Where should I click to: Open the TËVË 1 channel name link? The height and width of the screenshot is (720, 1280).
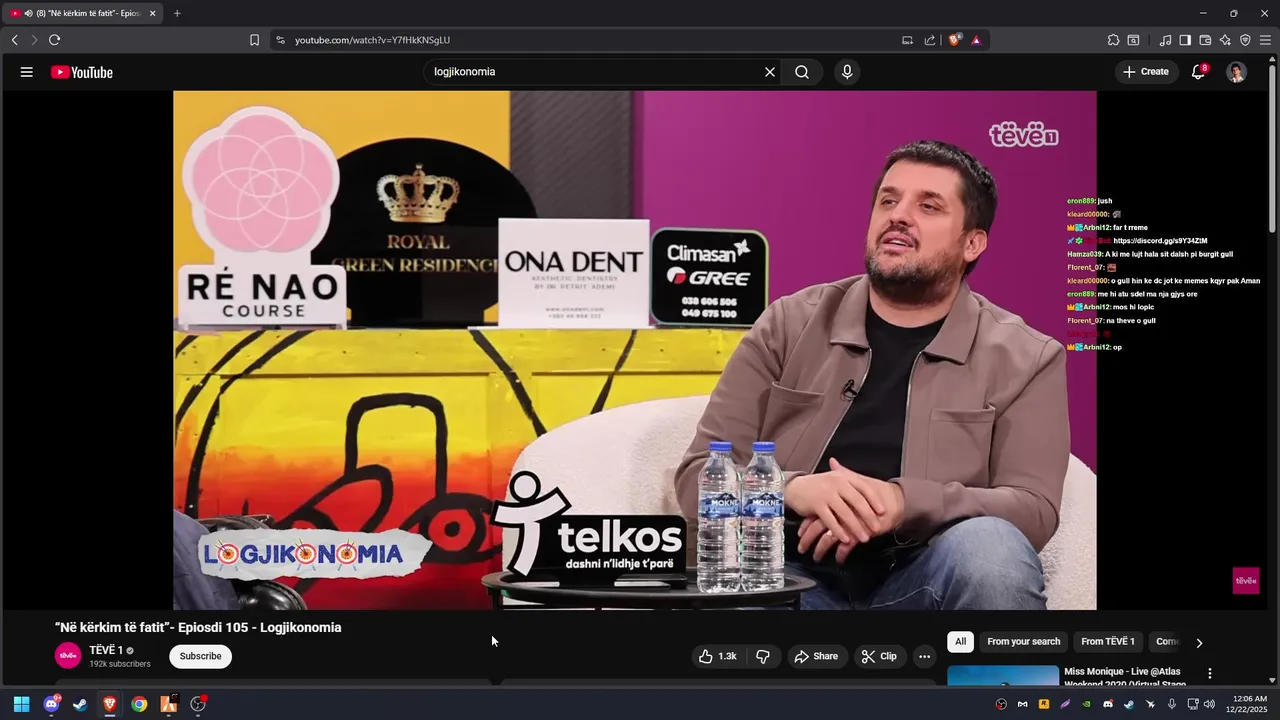point(105,650)
